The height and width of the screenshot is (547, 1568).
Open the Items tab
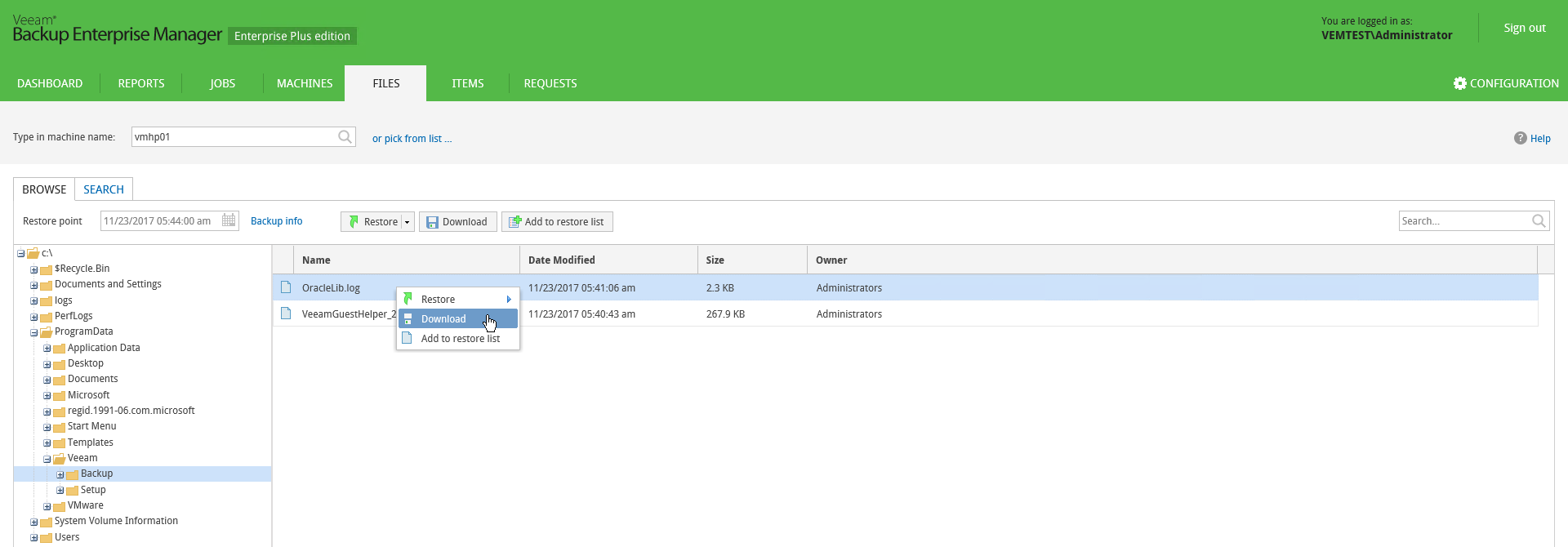[x=468, y=83]
